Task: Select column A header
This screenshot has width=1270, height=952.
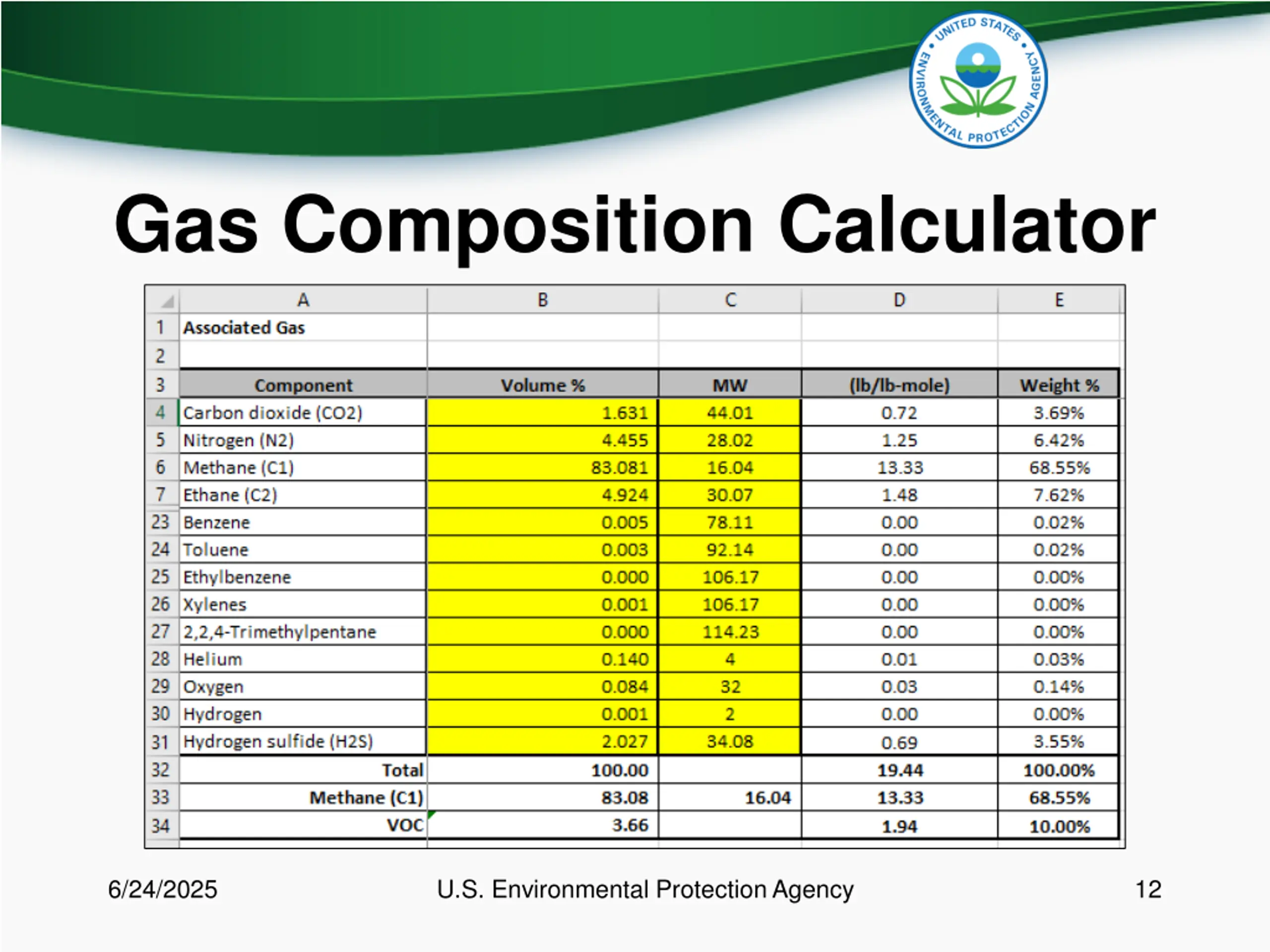Action: (x=303, y=300)
